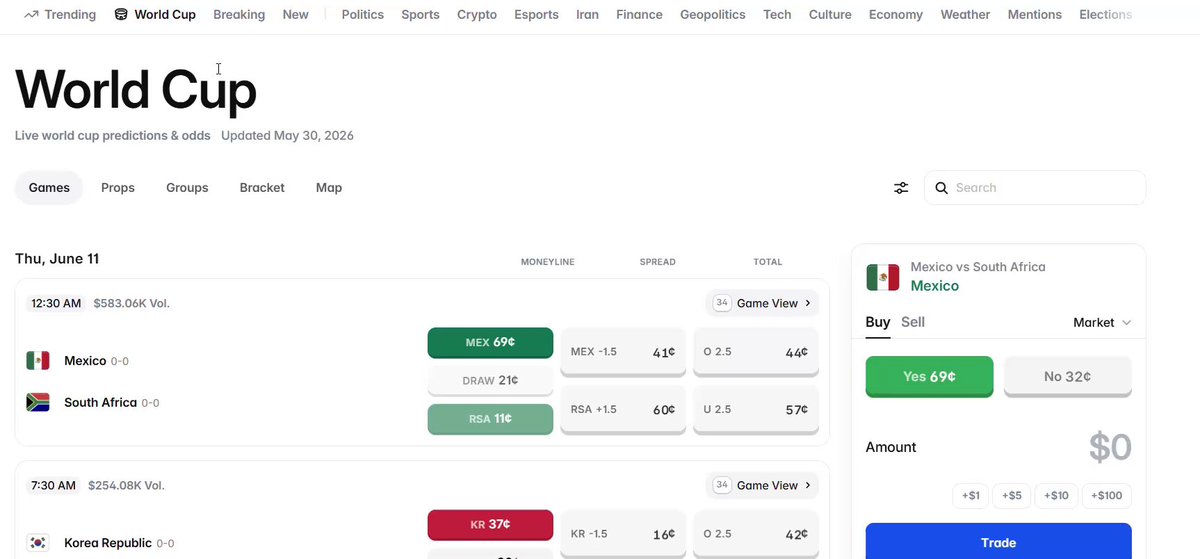Viewport: 1200px width, 559px height.
Task: Open the Sports category
Action: (420, 14)
